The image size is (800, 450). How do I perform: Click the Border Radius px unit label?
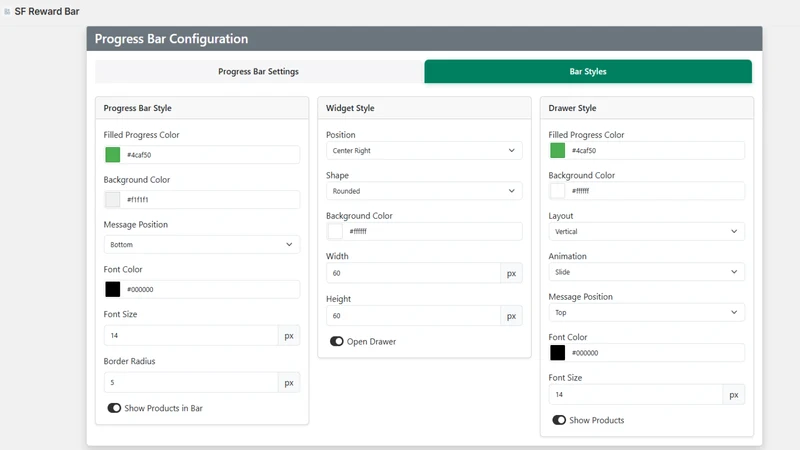click(289, 383)
